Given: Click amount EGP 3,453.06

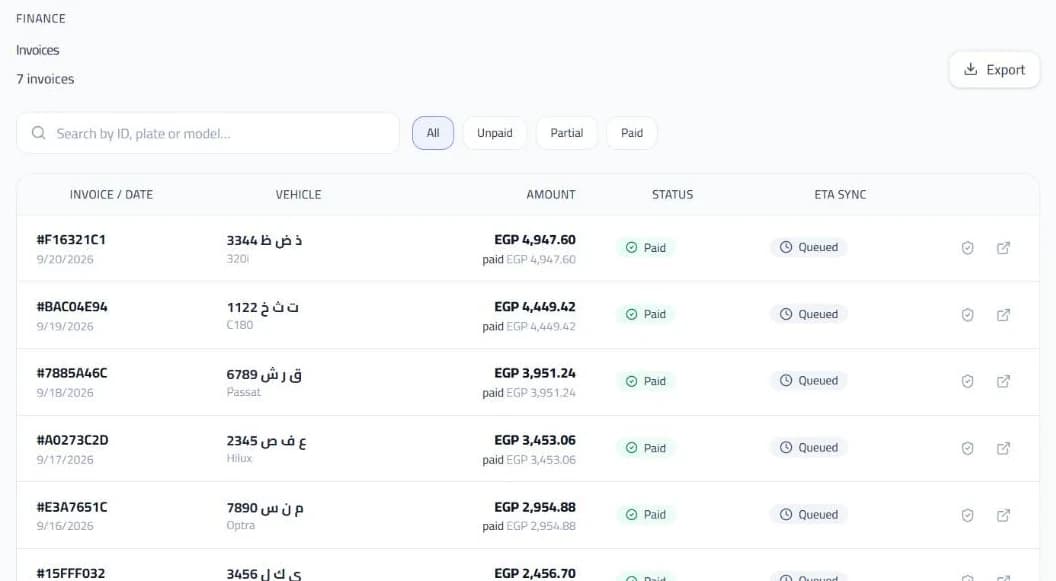Looking at the screenshot, I should click(x=535, y=440).
